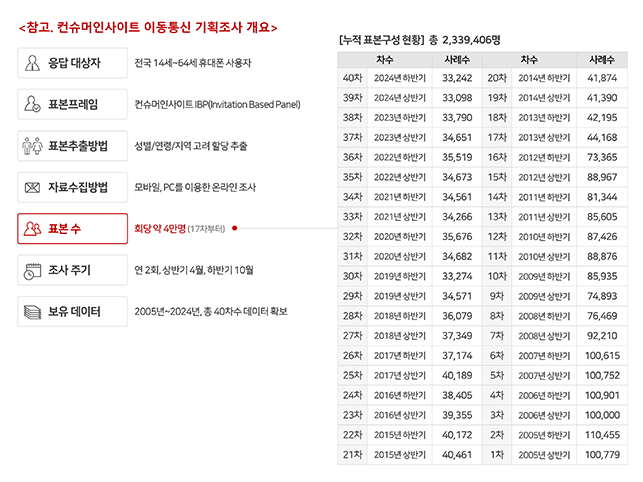The image size is (643, 482).
Task: Click the value 36,079
Action: [457, 316]
